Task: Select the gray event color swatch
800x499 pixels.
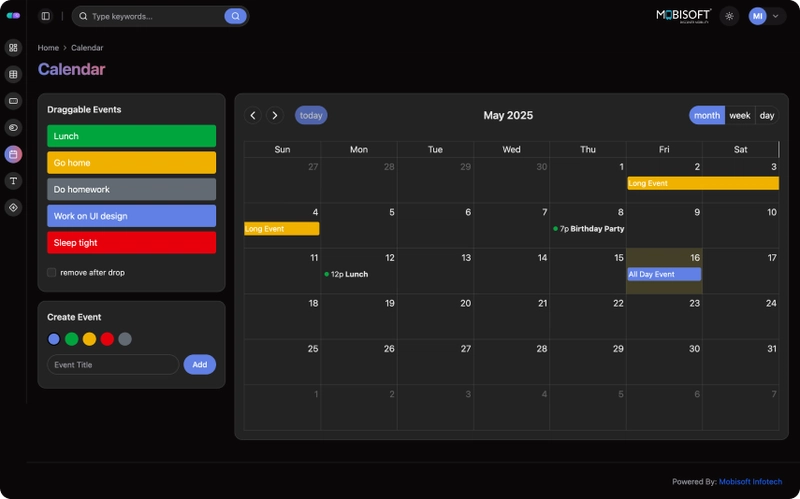Action: (125, 339)
